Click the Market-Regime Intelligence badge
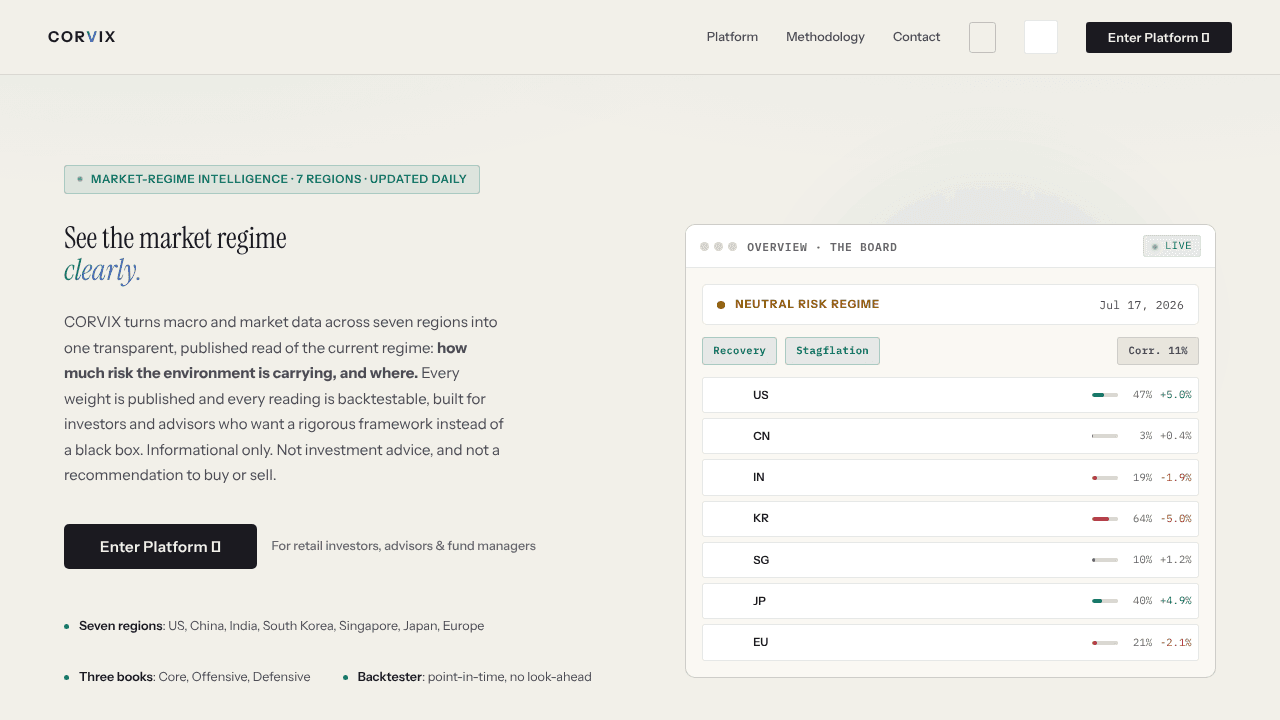 coord(272,179)
